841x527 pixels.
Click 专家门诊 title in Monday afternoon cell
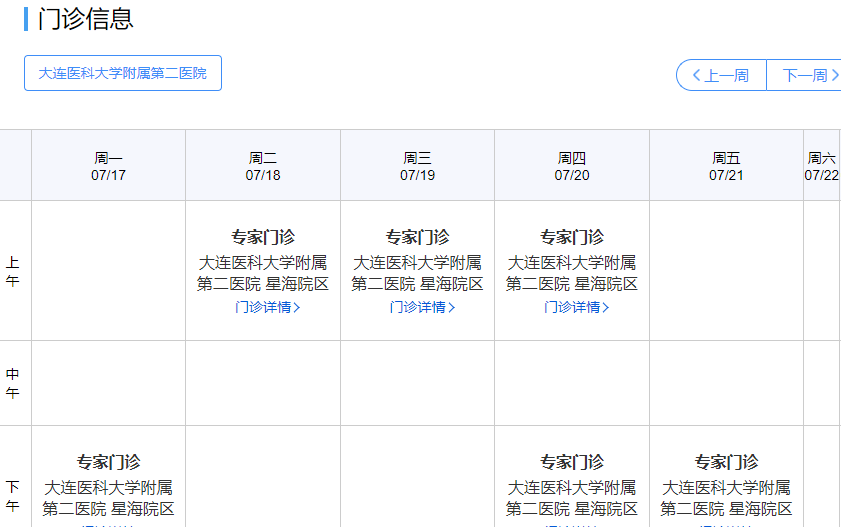[108, 462]
